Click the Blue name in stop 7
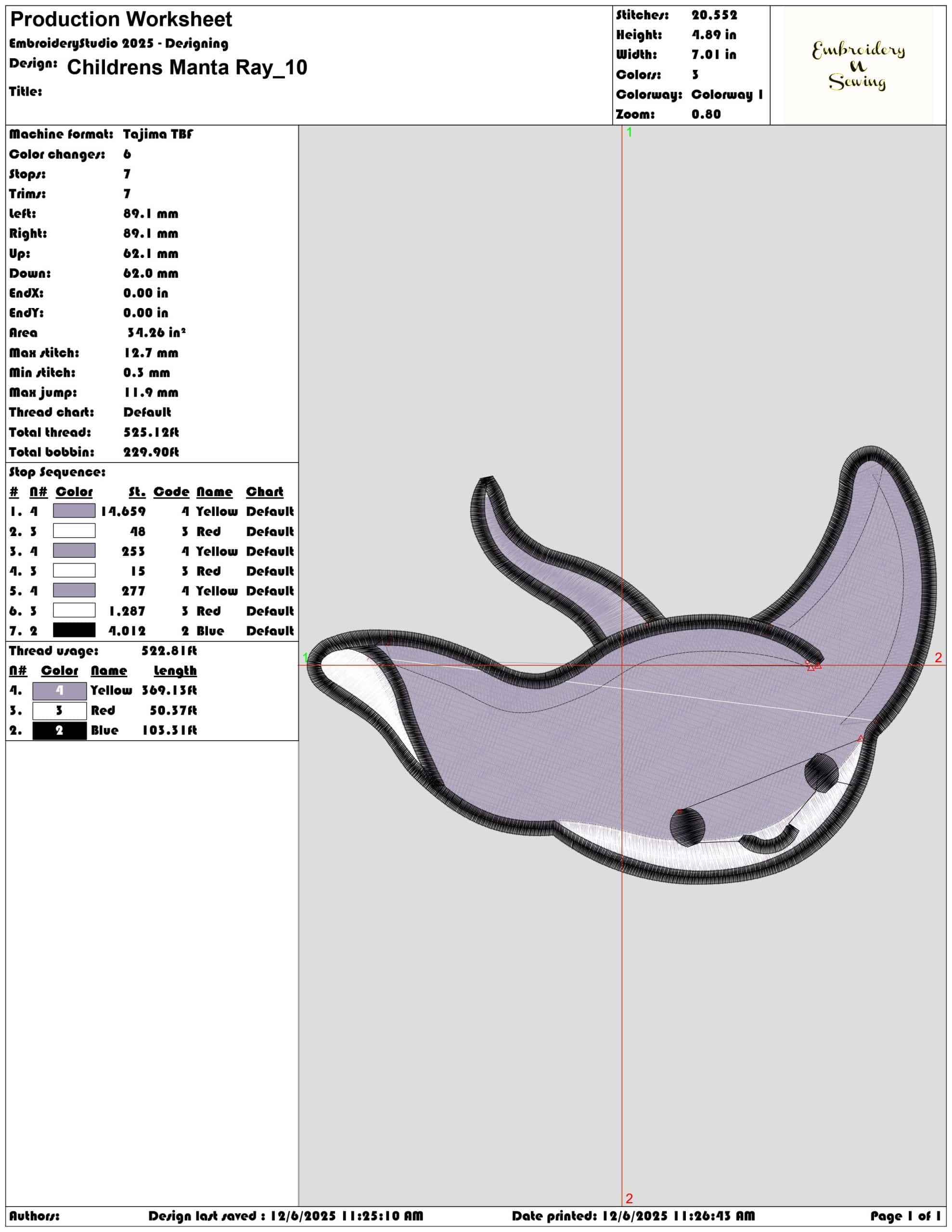This screenshot has height=1232, width=952. tap(210, 630)
